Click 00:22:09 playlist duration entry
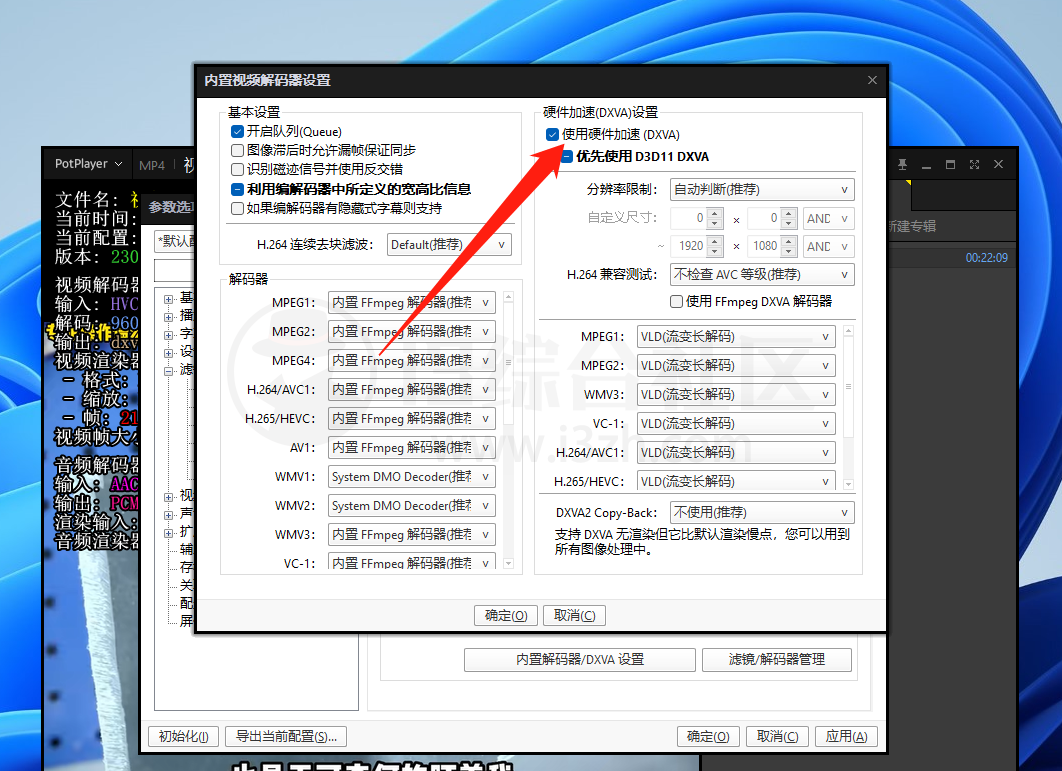Image resolution: width=1062 pixels, height=771 pixels. tap(986, 257)
